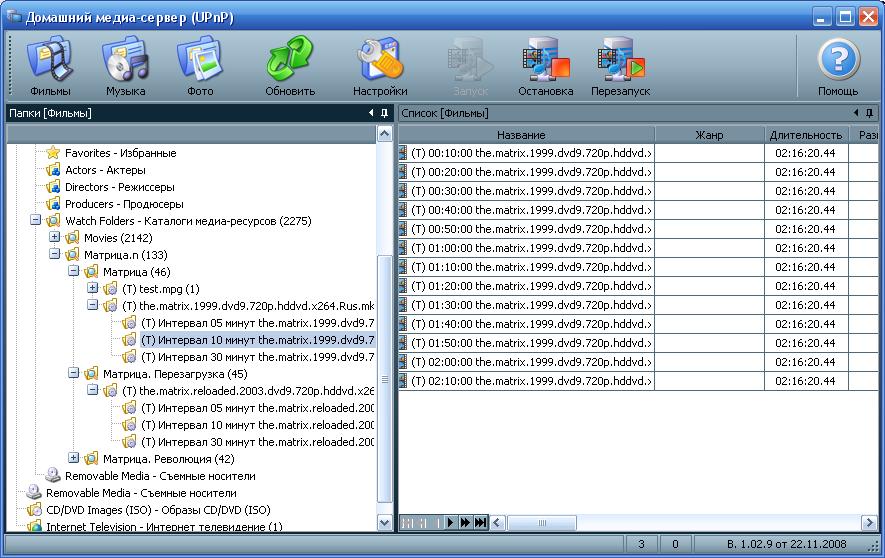Restart the server via Перезапуск
Image resolution: width=885 pixels, height=558 pixels.
click(x=620, y=66)
